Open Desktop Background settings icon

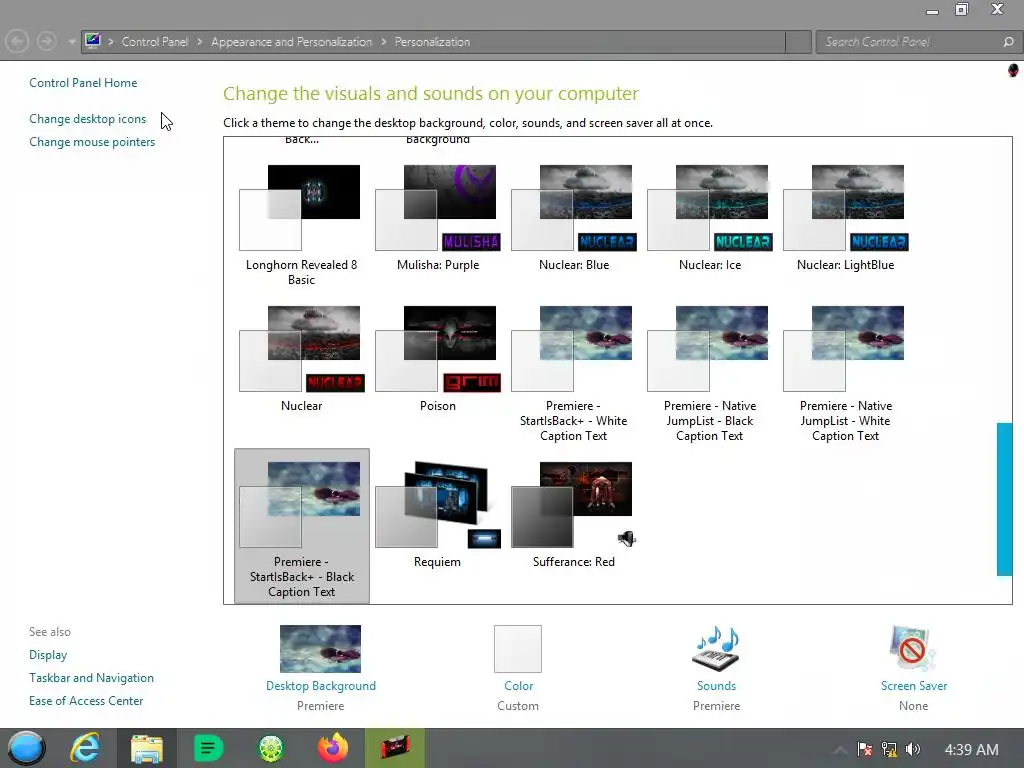pos(320,648)
